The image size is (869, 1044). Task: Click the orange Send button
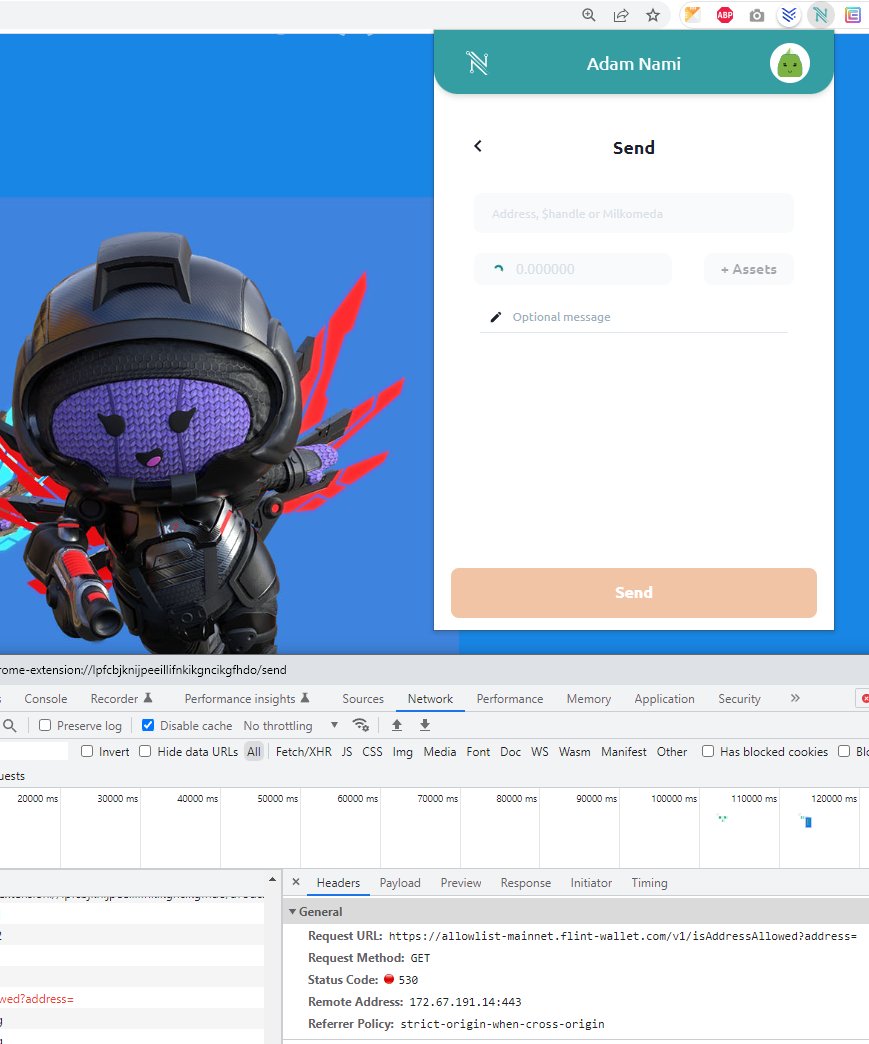tap(633, 593)
